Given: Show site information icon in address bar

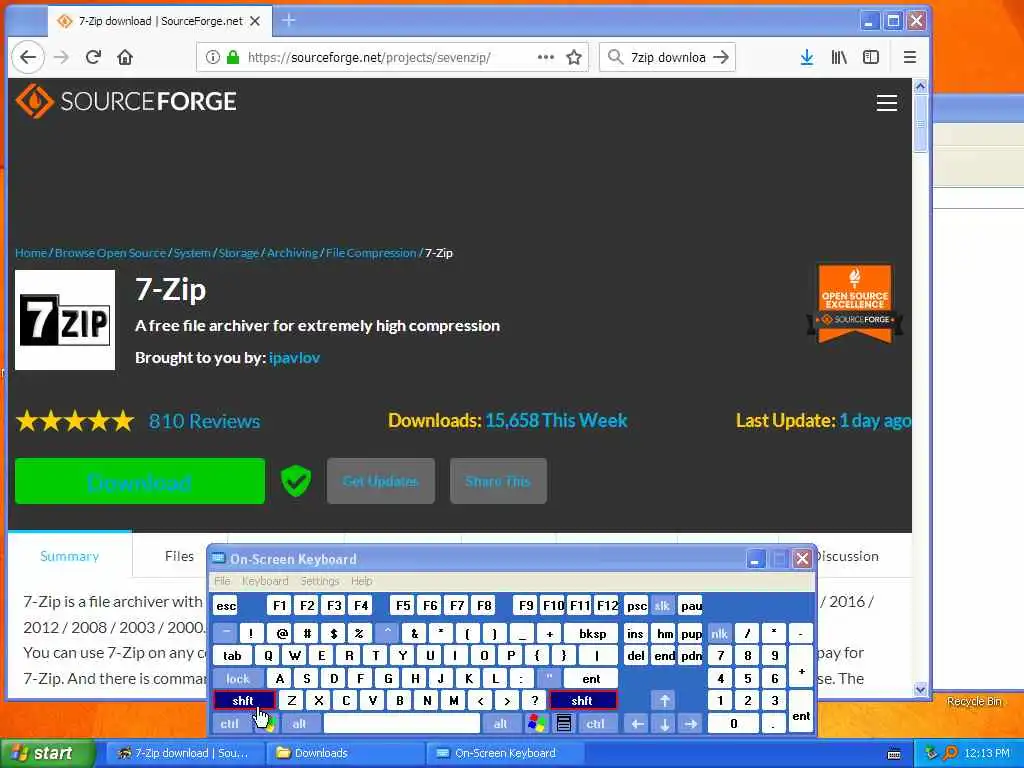Looking at the screenshot, I should pyautogui.click(x=212, y=57).
